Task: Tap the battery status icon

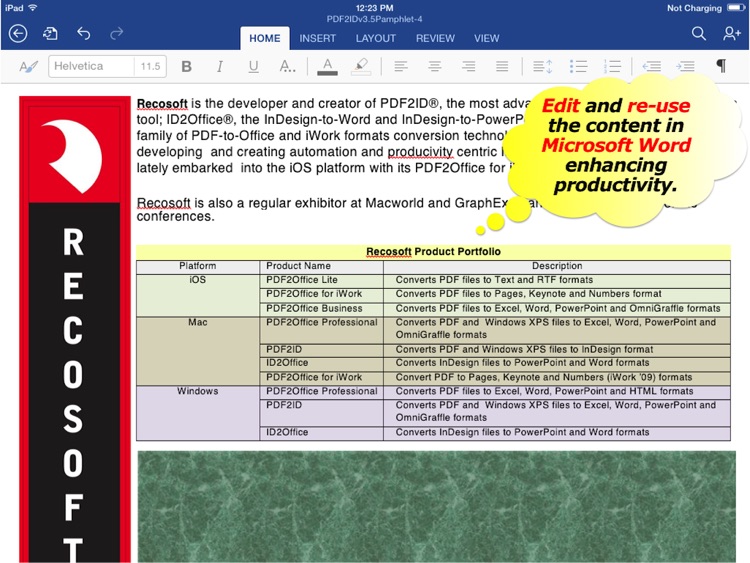Action: coord(736,8)
